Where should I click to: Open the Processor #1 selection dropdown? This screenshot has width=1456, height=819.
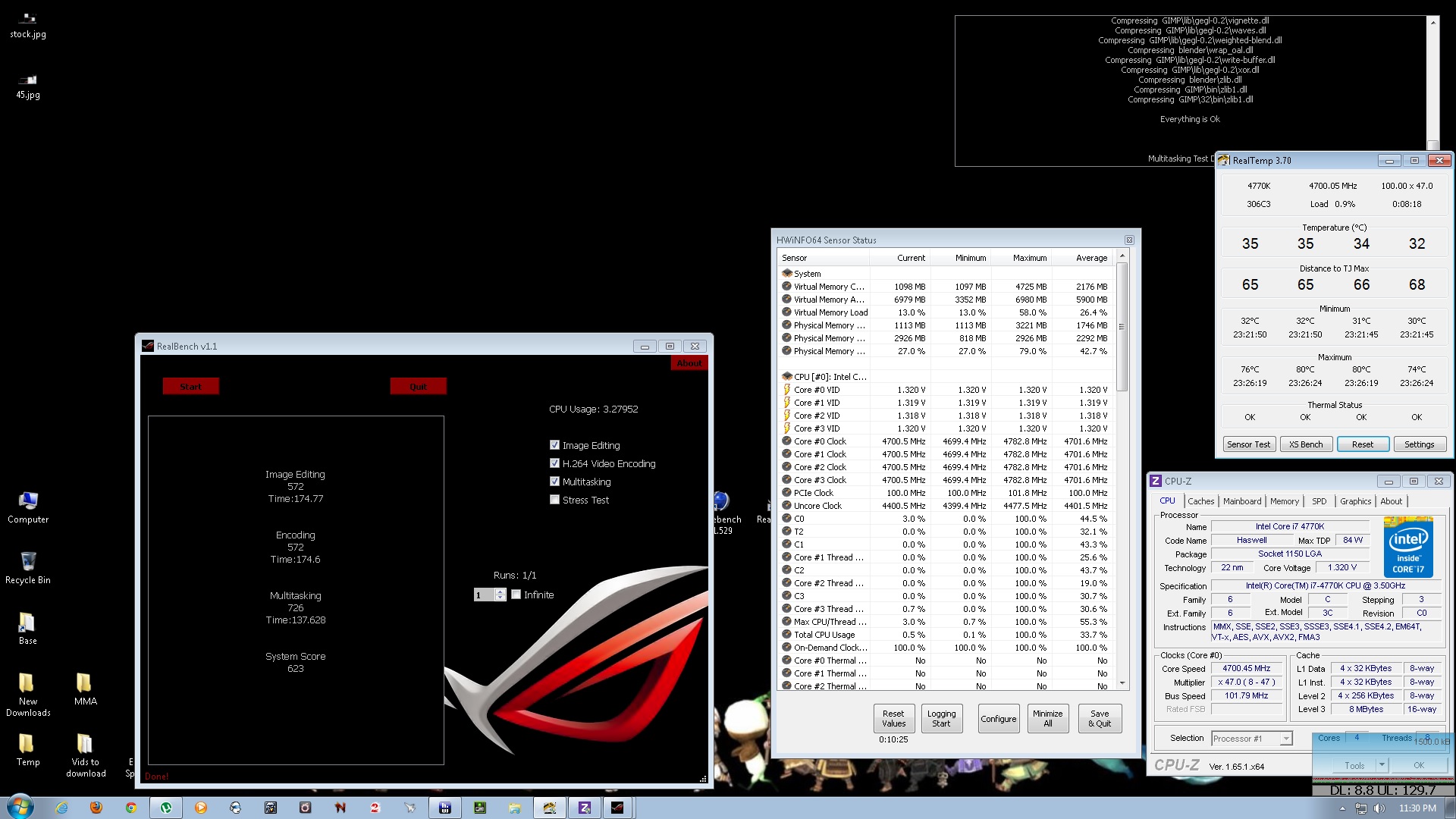point(1286,739)
